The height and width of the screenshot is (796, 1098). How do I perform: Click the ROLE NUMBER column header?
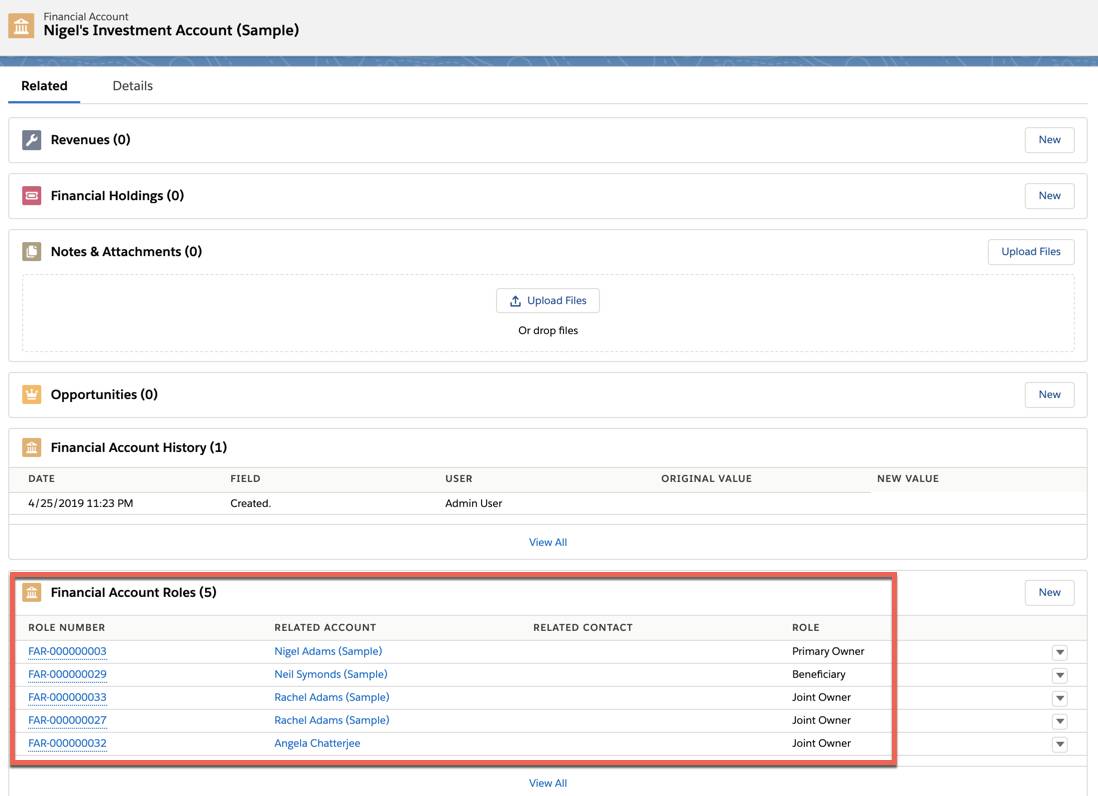tap(67, 628)
